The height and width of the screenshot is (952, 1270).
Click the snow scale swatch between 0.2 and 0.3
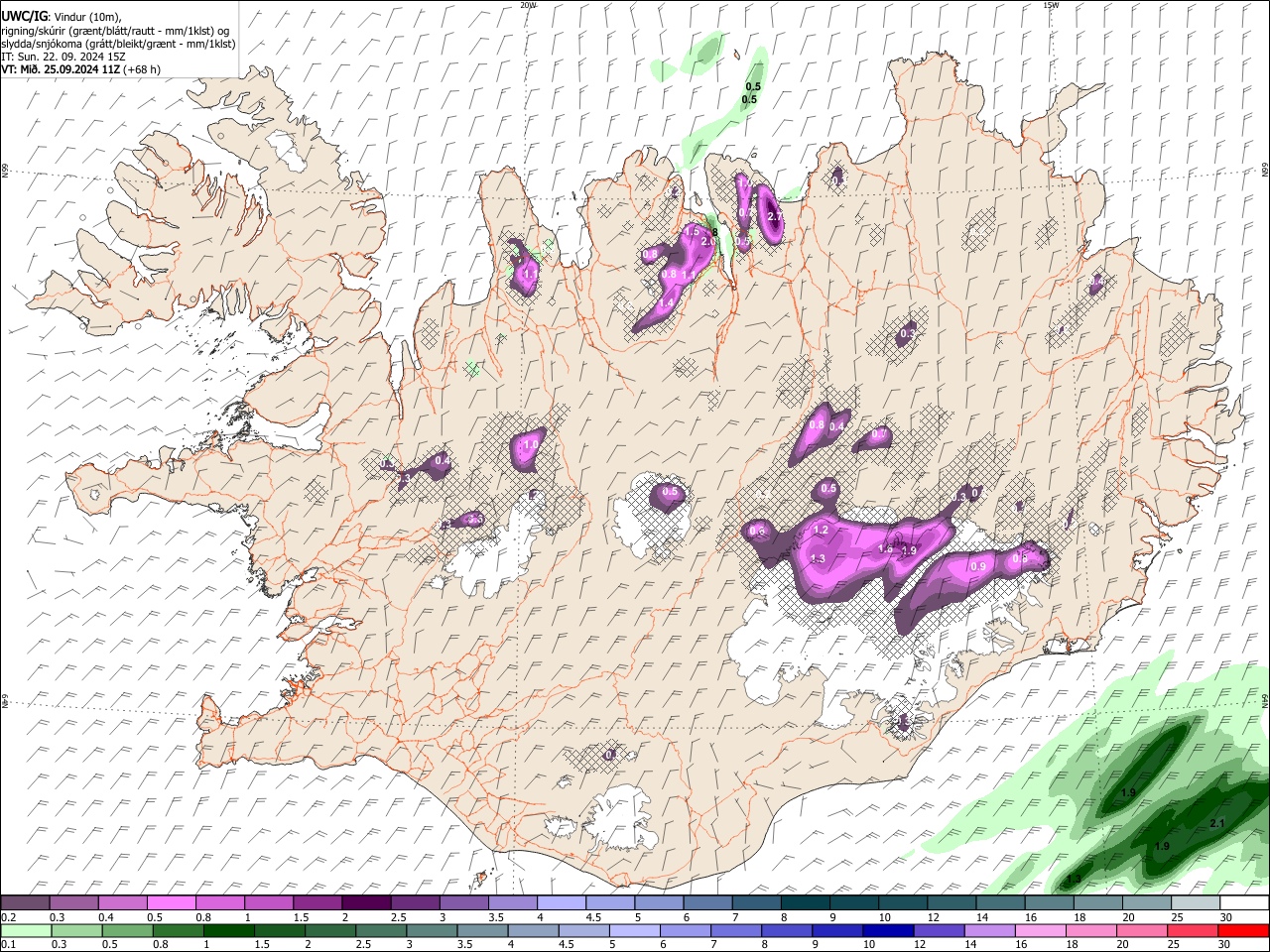(x=25, y=902)
